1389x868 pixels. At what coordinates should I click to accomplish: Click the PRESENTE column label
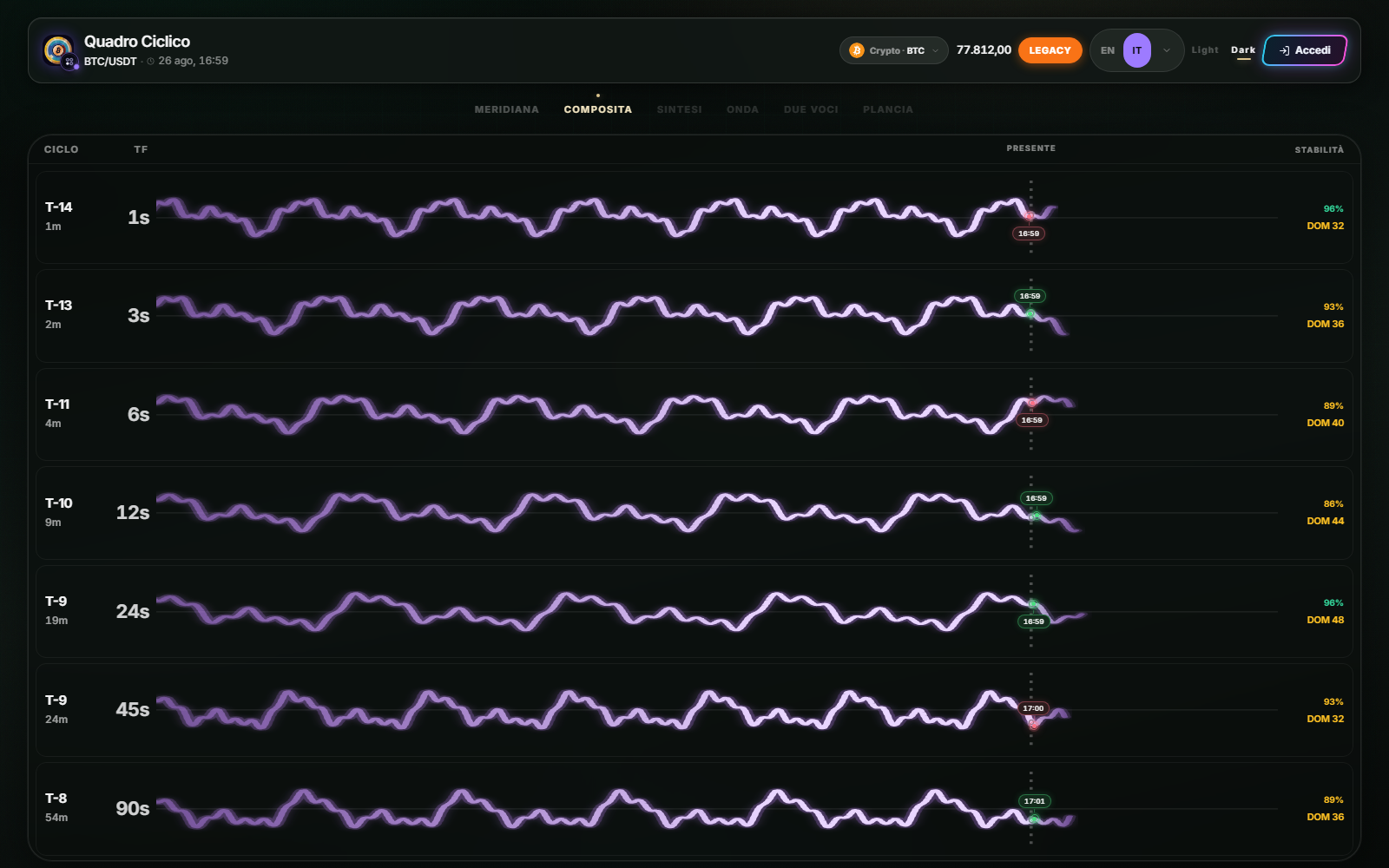1031,148
